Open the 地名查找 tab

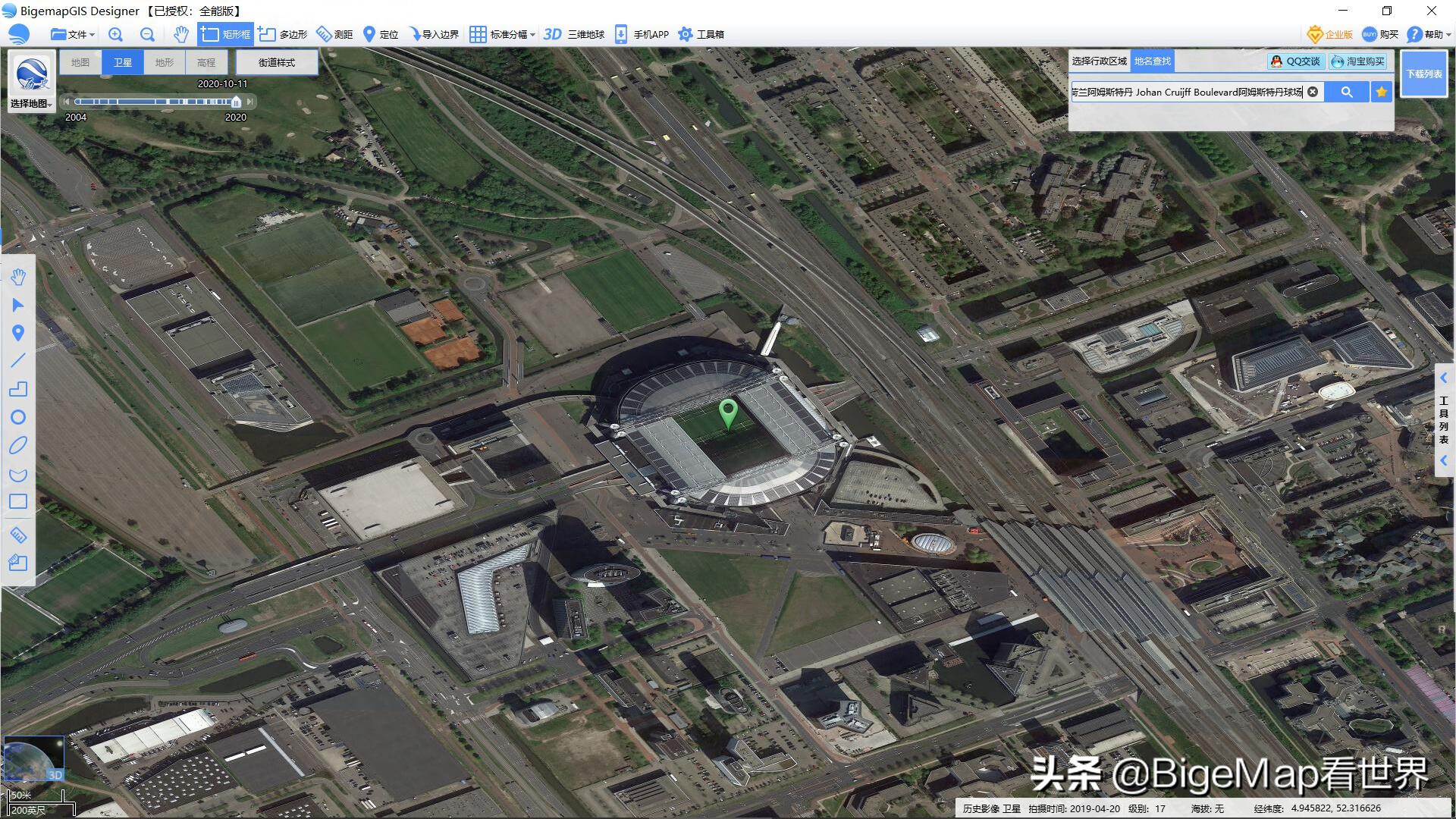click(x=1152, y=61)
